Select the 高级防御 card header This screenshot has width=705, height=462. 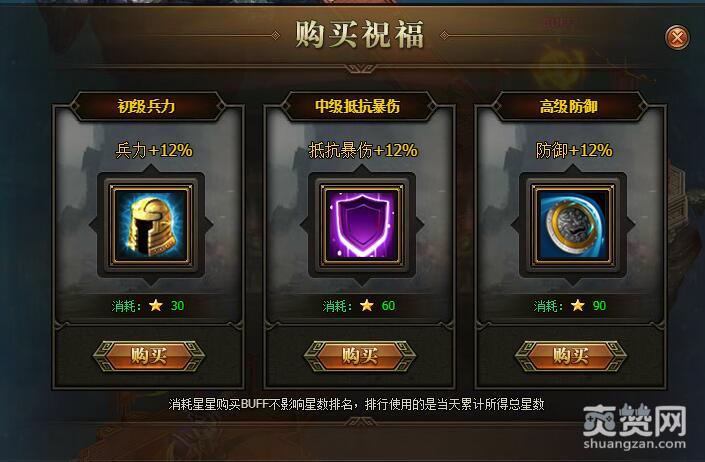pyautogui.click(x=569, y=107)
